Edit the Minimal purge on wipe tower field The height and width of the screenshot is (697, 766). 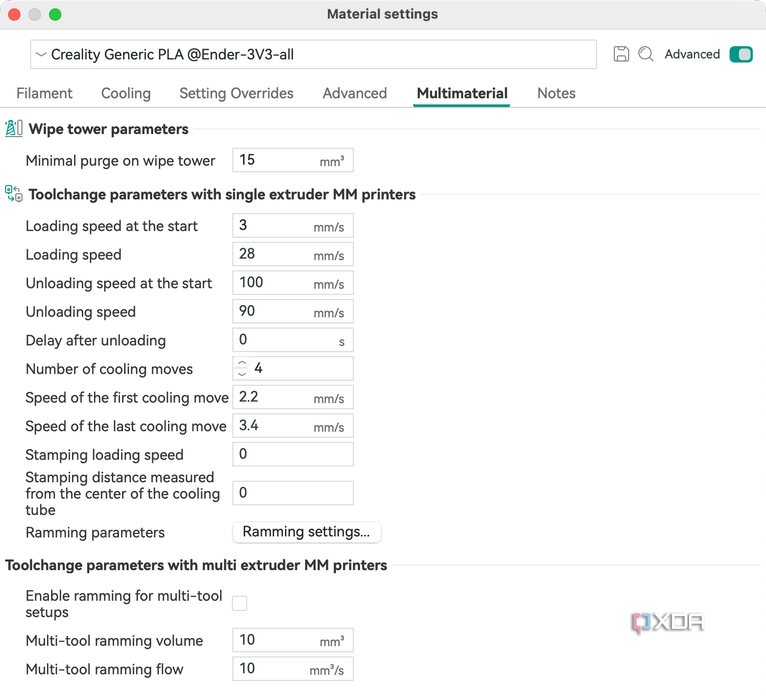coord(293,160)
